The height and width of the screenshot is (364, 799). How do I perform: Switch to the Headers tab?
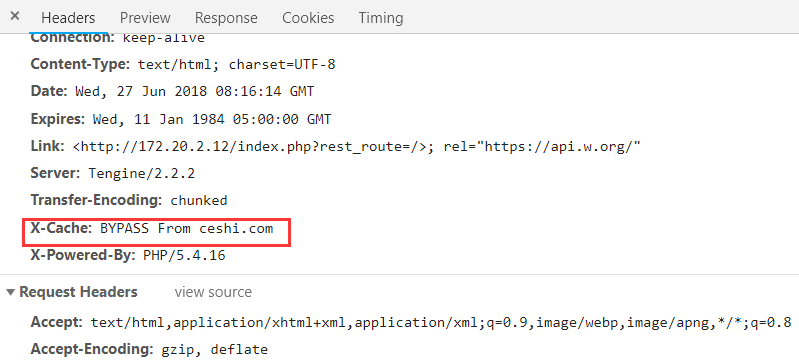pyautogui.click(x=68, y=18)
